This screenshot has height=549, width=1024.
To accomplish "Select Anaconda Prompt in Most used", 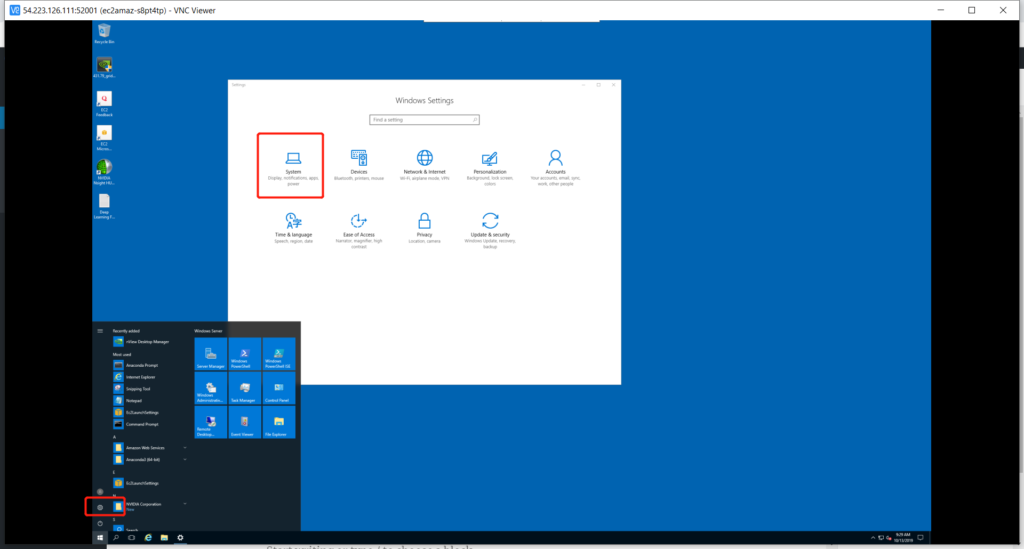I will (x=140, y=365).
